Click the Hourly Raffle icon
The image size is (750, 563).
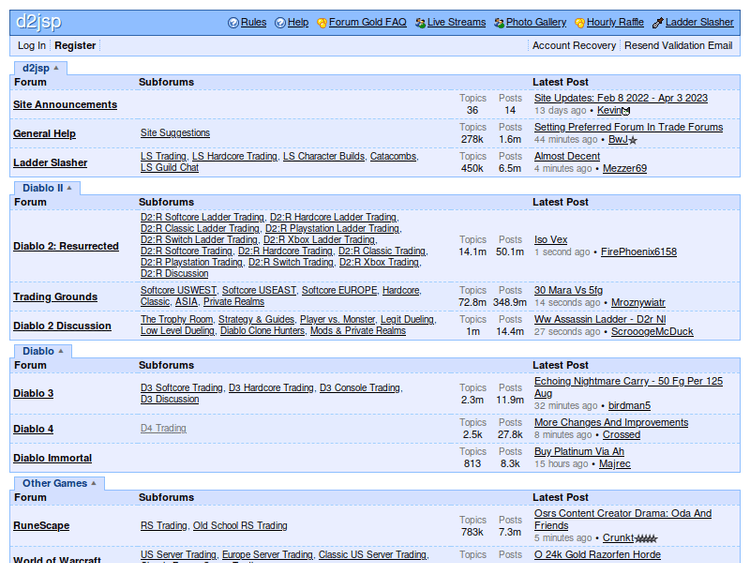point(580,23)
